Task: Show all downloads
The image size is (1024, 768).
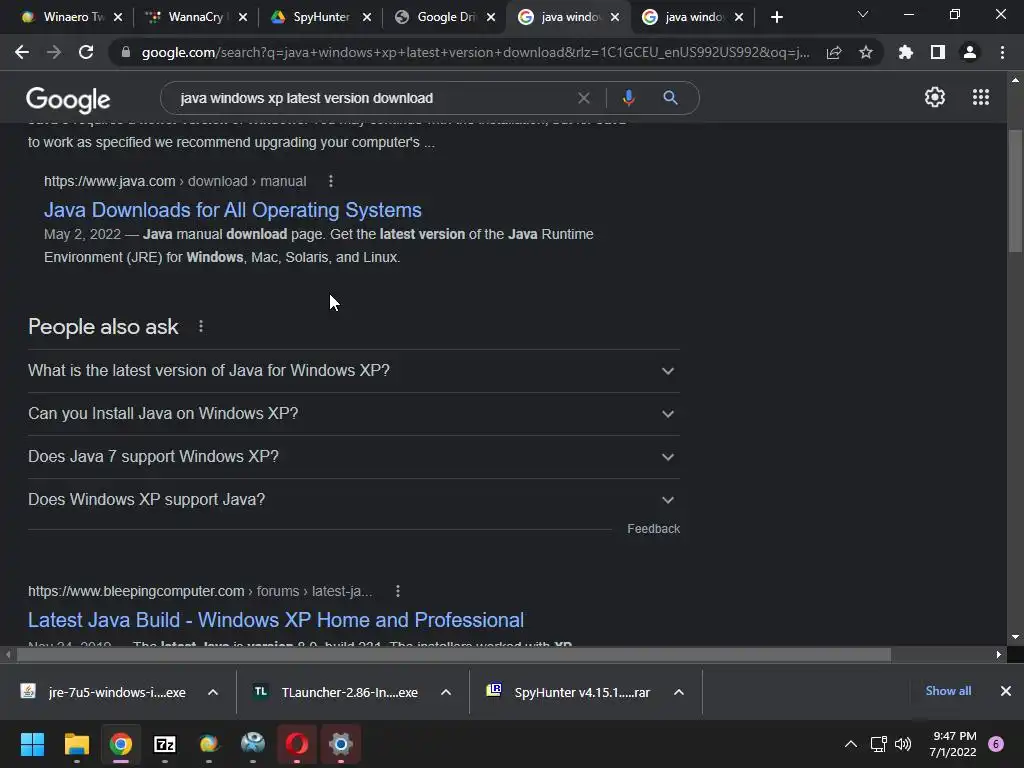Action: tap(948, 691)
